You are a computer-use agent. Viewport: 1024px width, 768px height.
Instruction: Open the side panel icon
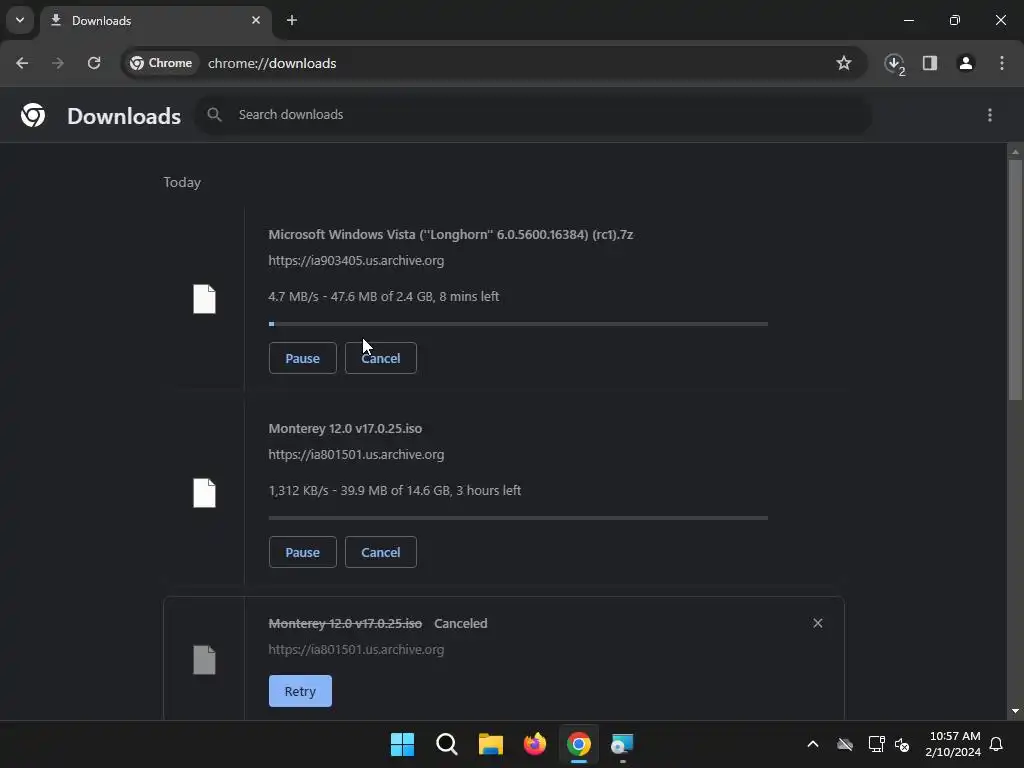[930, 63]
